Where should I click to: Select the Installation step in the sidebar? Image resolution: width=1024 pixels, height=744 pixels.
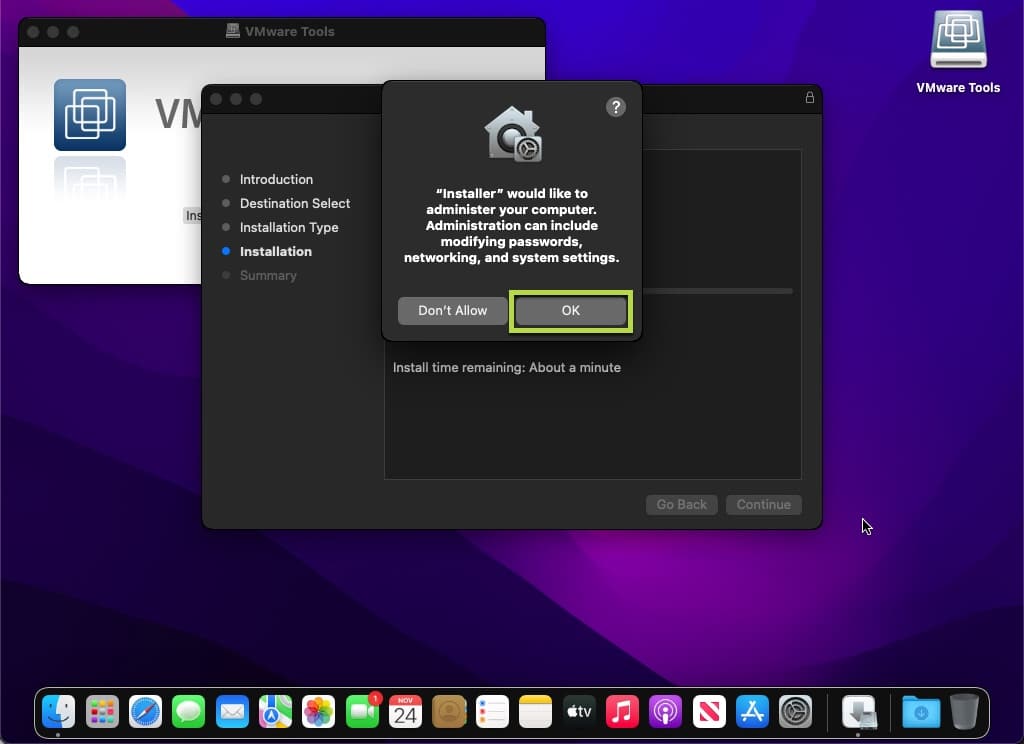click(x=276, y=251)
